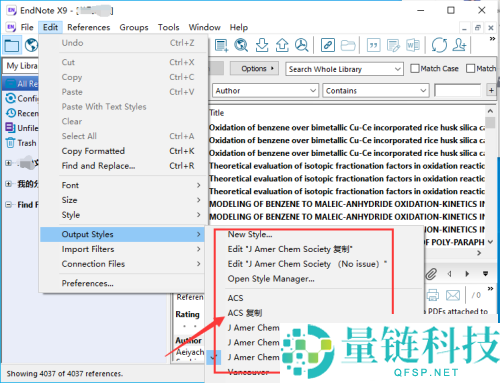This screenshot has width=500, height=383.
Task: Switch to Online Search Mode globe icon
Action: tap(32, 45)
